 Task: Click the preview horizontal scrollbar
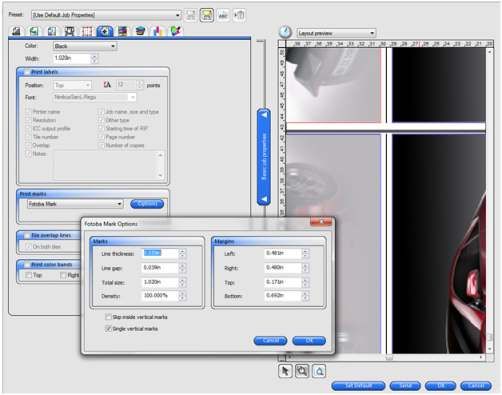(x=386, y=357)
